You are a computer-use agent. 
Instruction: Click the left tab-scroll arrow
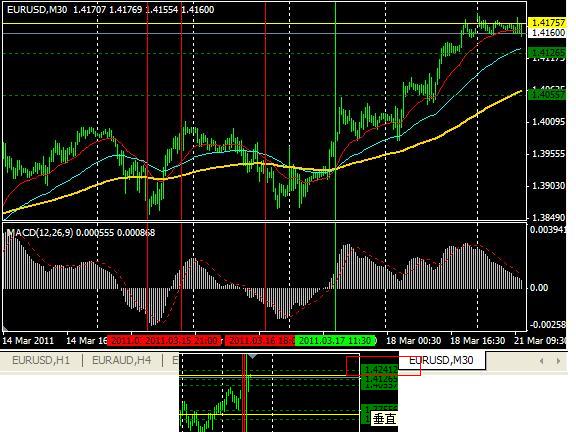541,361
